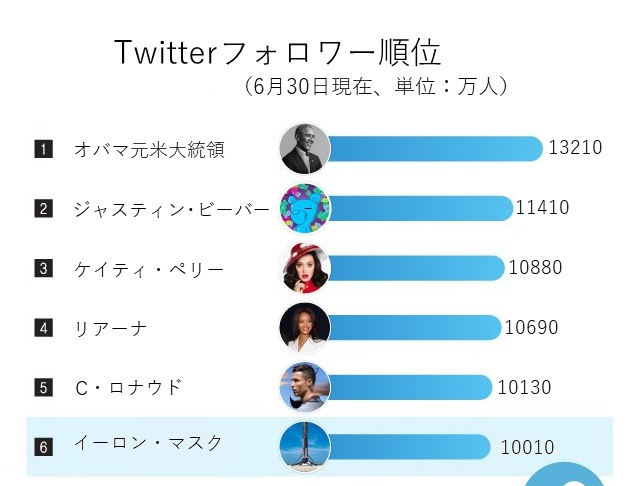Click the blue bar for リアーナ
Viewport: 642px width, 486px height.
(x=415, y=328)
